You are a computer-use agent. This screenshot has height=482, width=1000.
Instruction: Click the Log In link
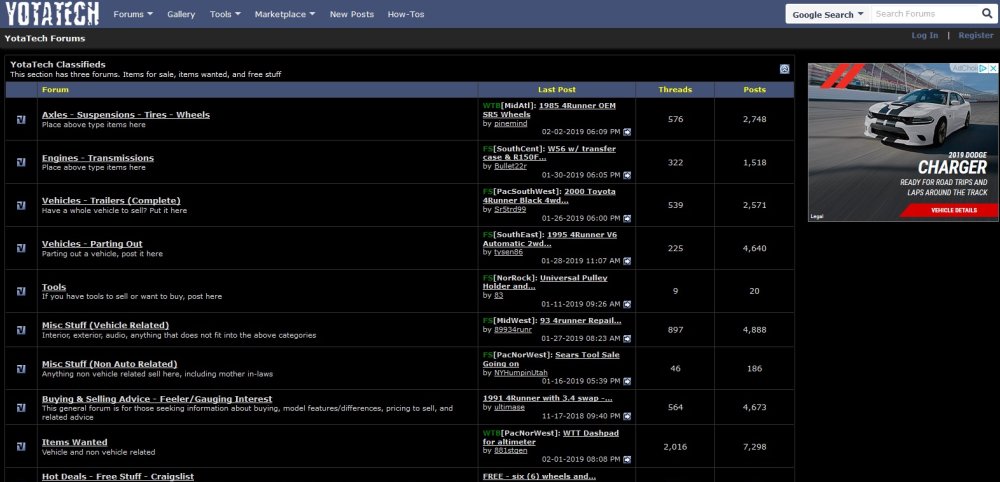click(925, 35)
